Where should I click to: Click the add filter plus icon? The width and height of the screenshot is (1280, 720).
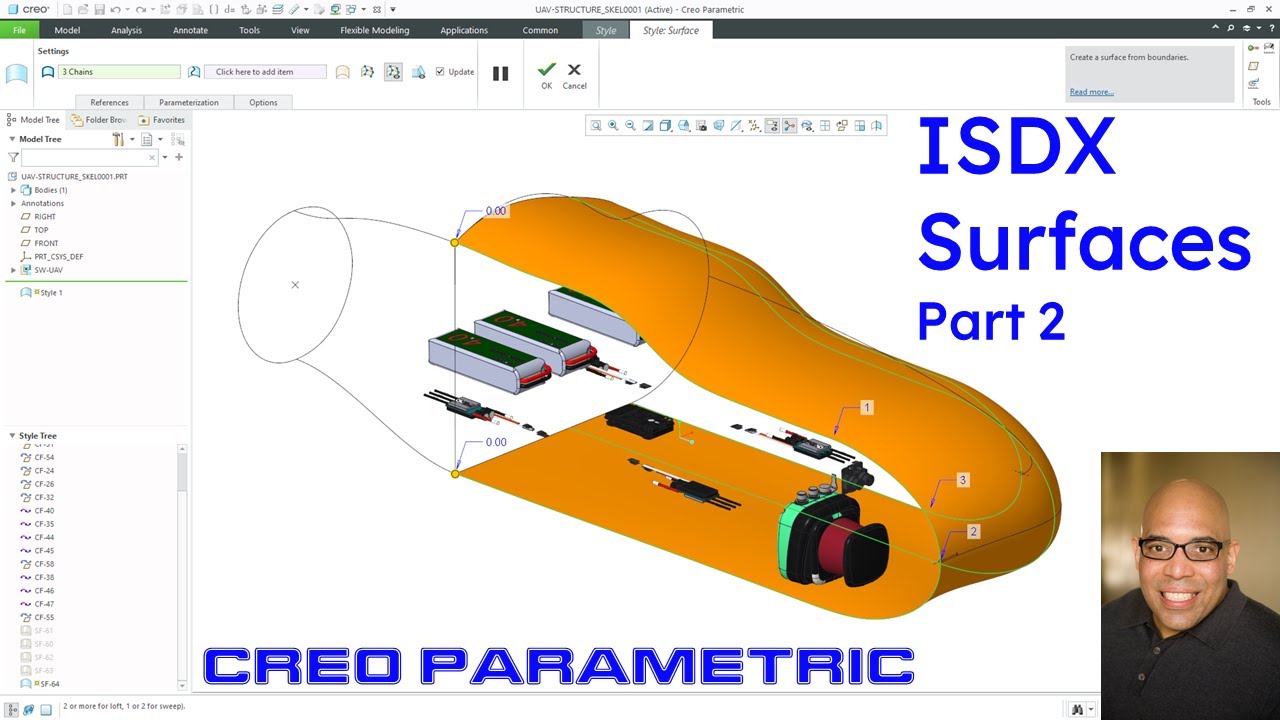(x=179, y=157)
